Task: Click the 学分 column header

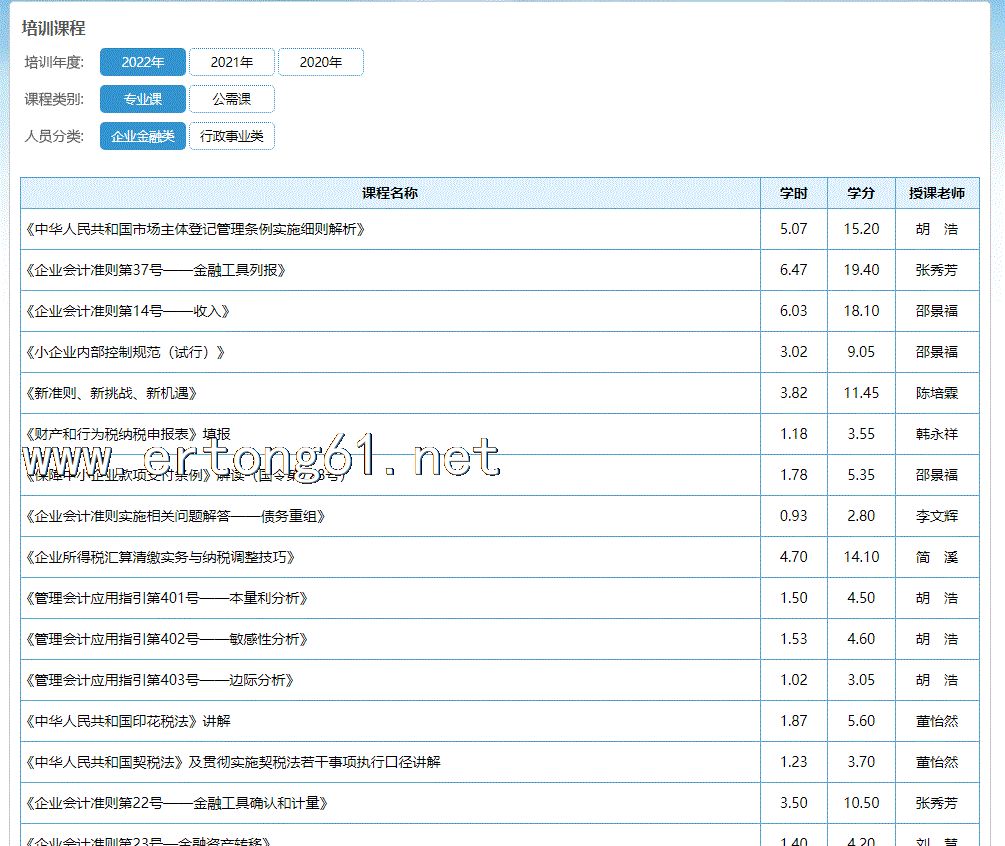Action: [x=861, y=193]
